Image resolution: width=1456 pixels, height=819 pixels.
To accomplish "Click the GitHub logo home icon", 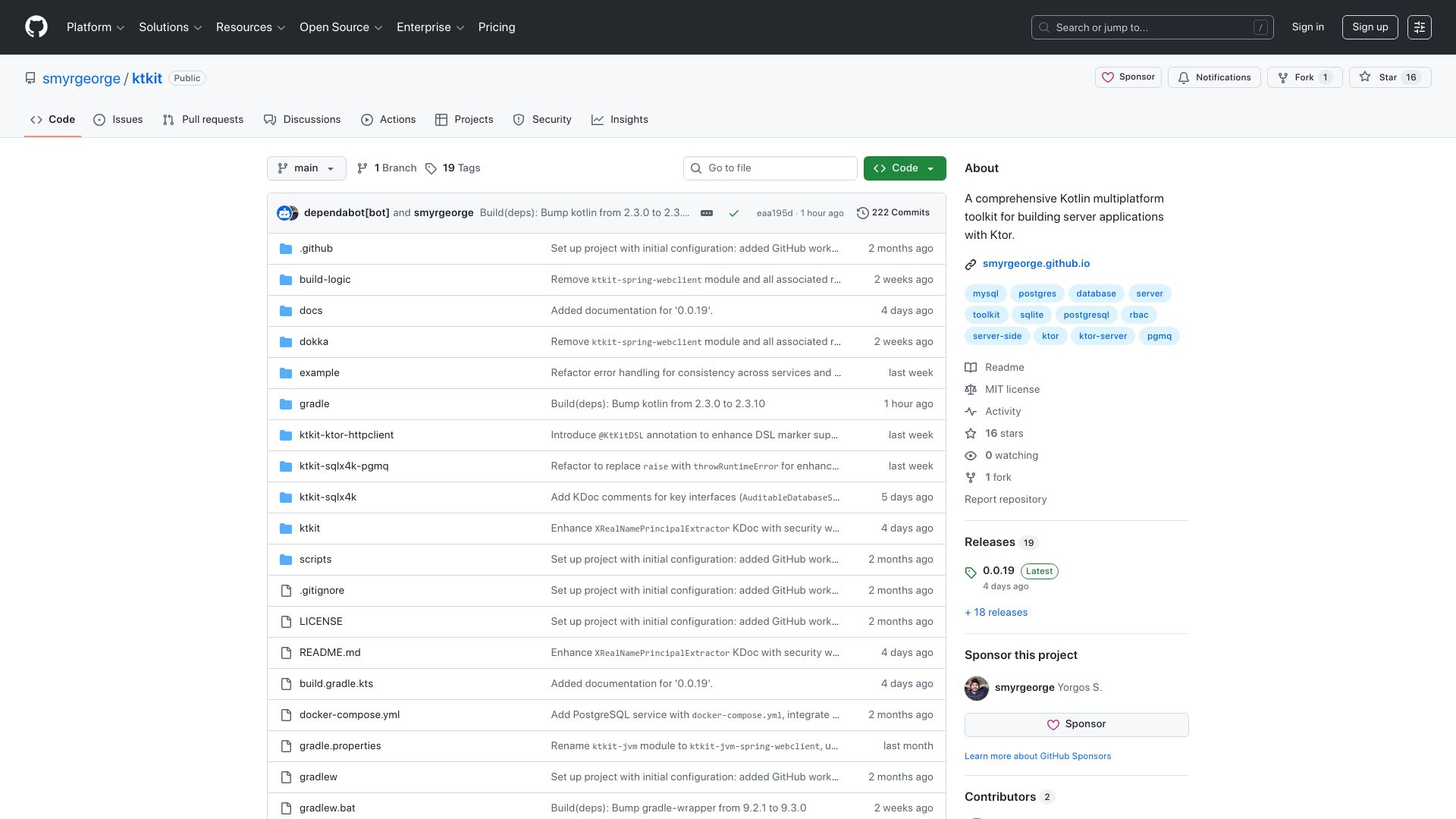I will (x=36, y=27).
